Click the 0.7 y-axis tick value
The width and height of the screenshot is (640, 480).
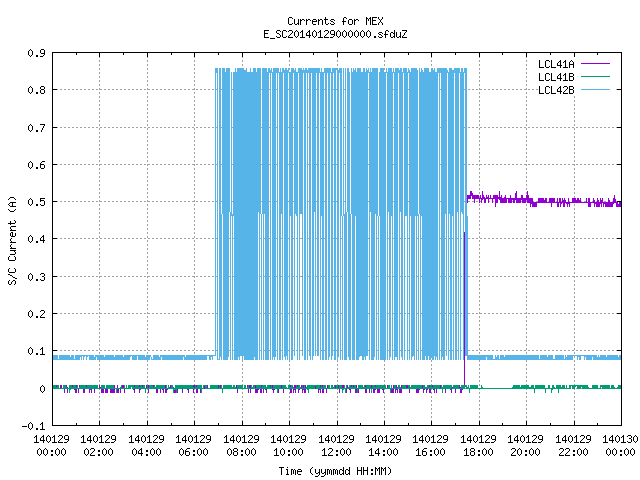[x=37, y=128]
